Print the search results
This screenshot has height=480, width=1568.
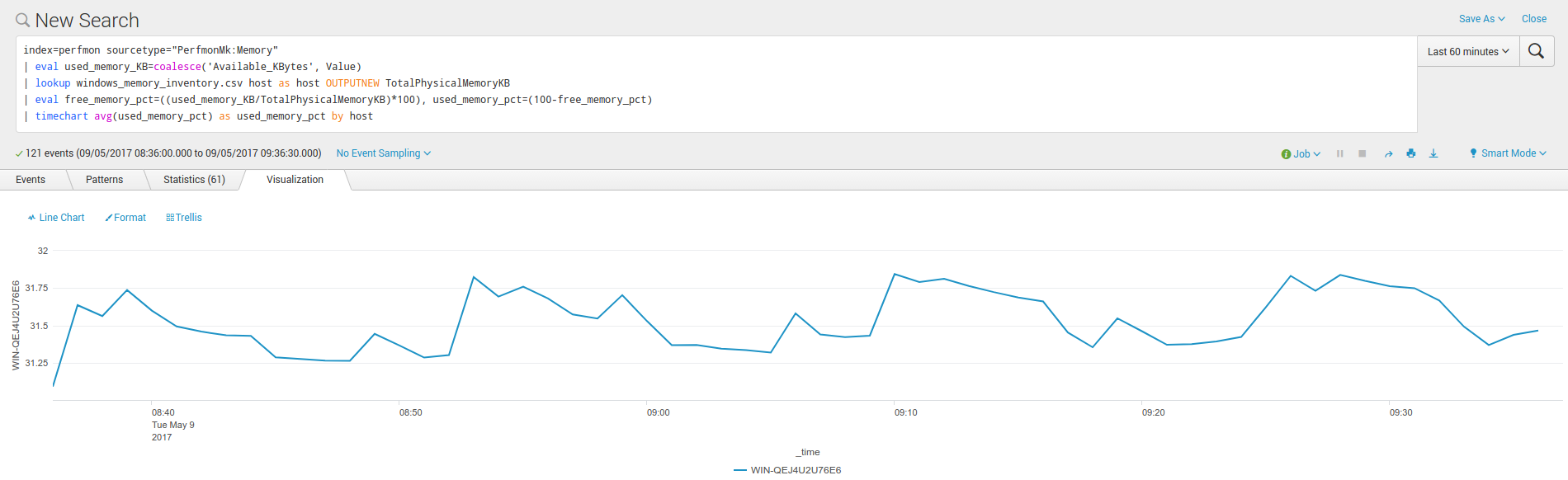[1411, 153]
